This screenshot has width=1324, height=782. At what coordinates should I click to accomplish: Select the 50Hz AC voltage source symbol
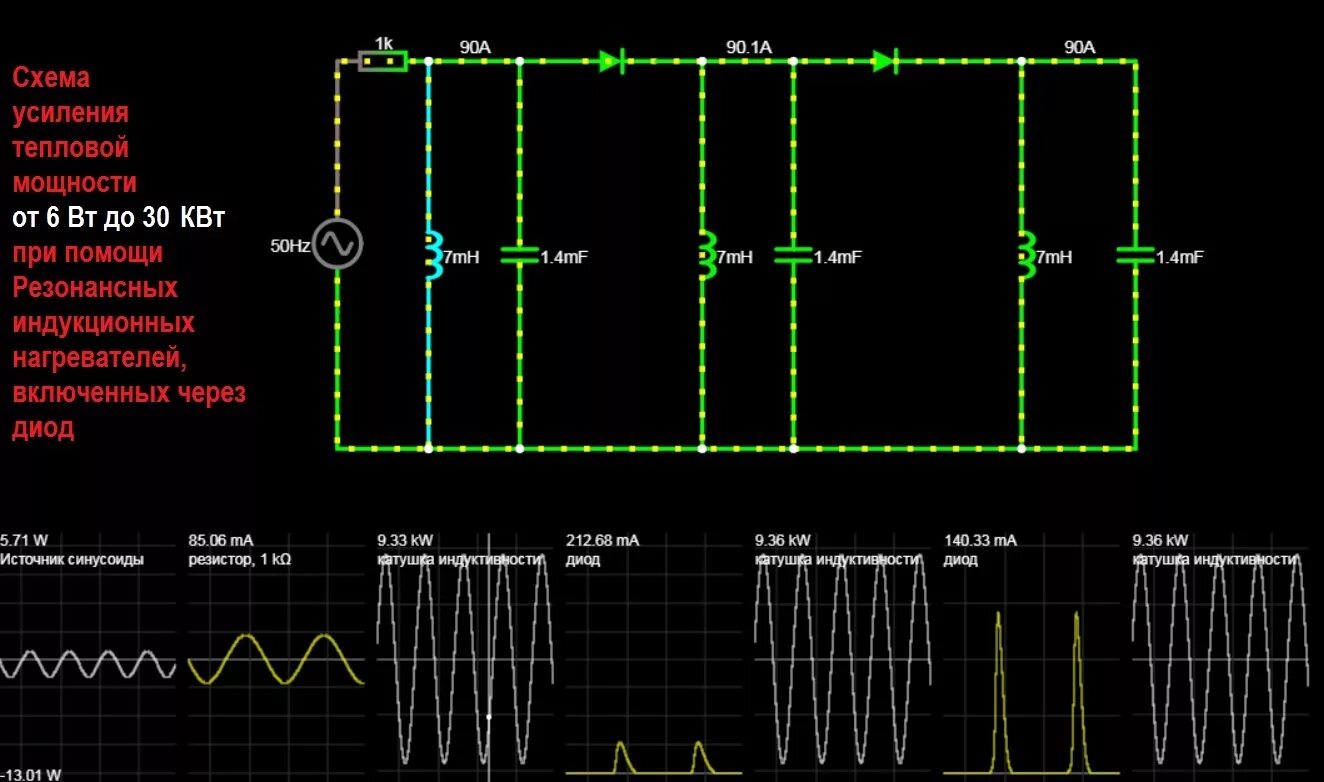coord(337,245)
